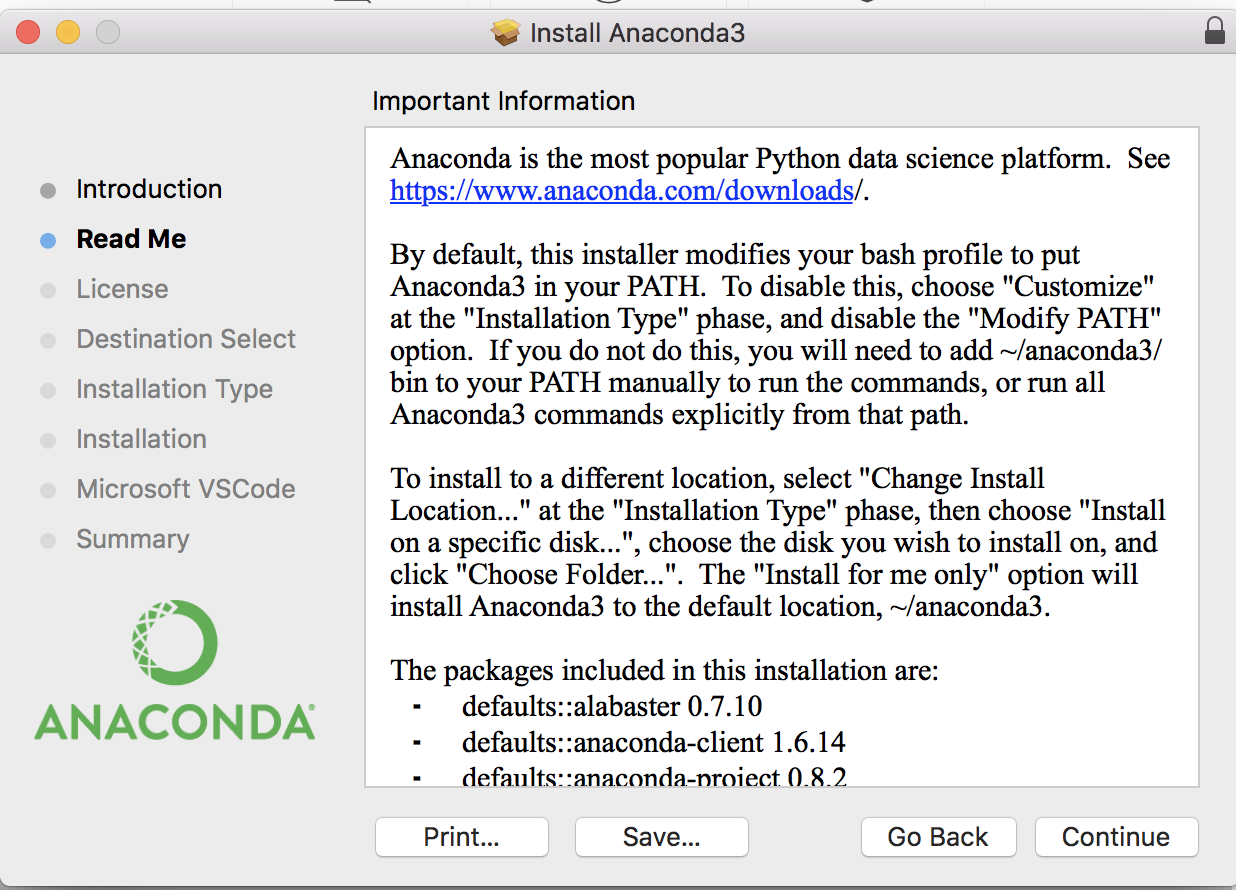The width and height of the screenshot is (1236, 890).
Task: Select the License step in the sidebar
Action: (122, 289)
